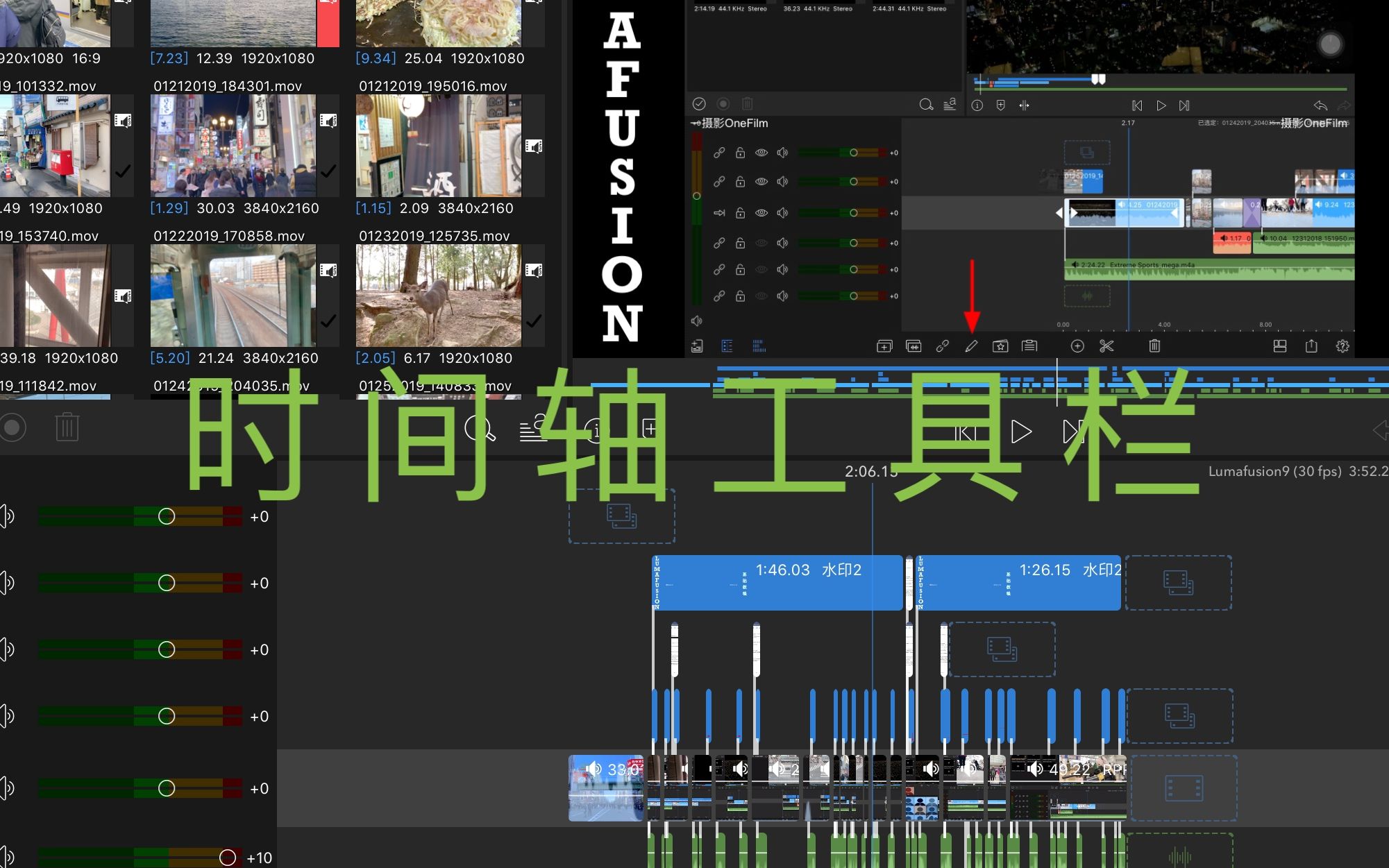Collapse track headers using second blue grid icon
Viewport: 1389px width, 868px height.
(x=759, y=346)
